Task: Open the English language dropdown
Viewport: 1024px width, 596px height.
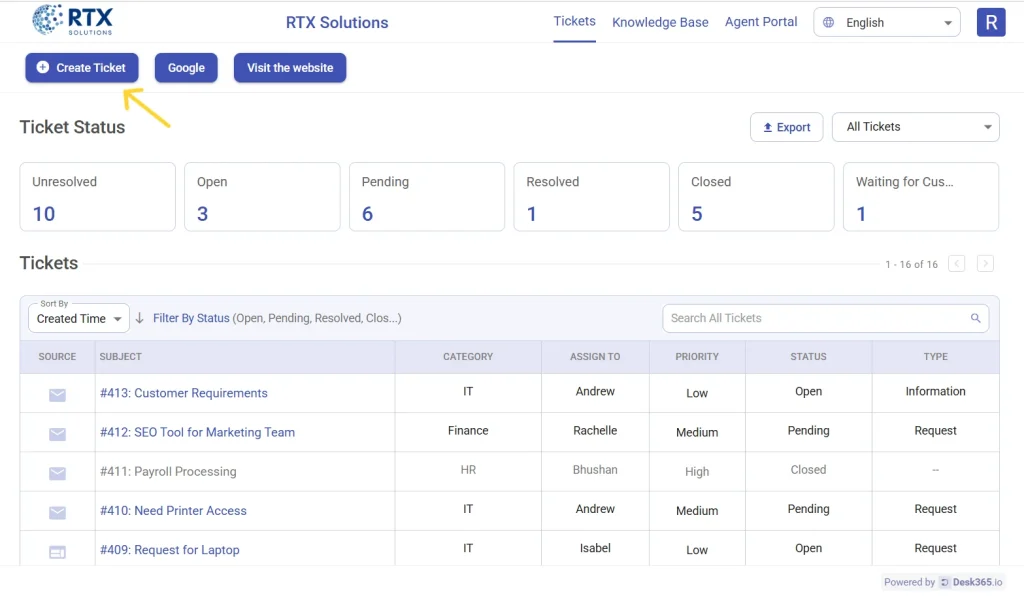Action: (x=886, y=21)
